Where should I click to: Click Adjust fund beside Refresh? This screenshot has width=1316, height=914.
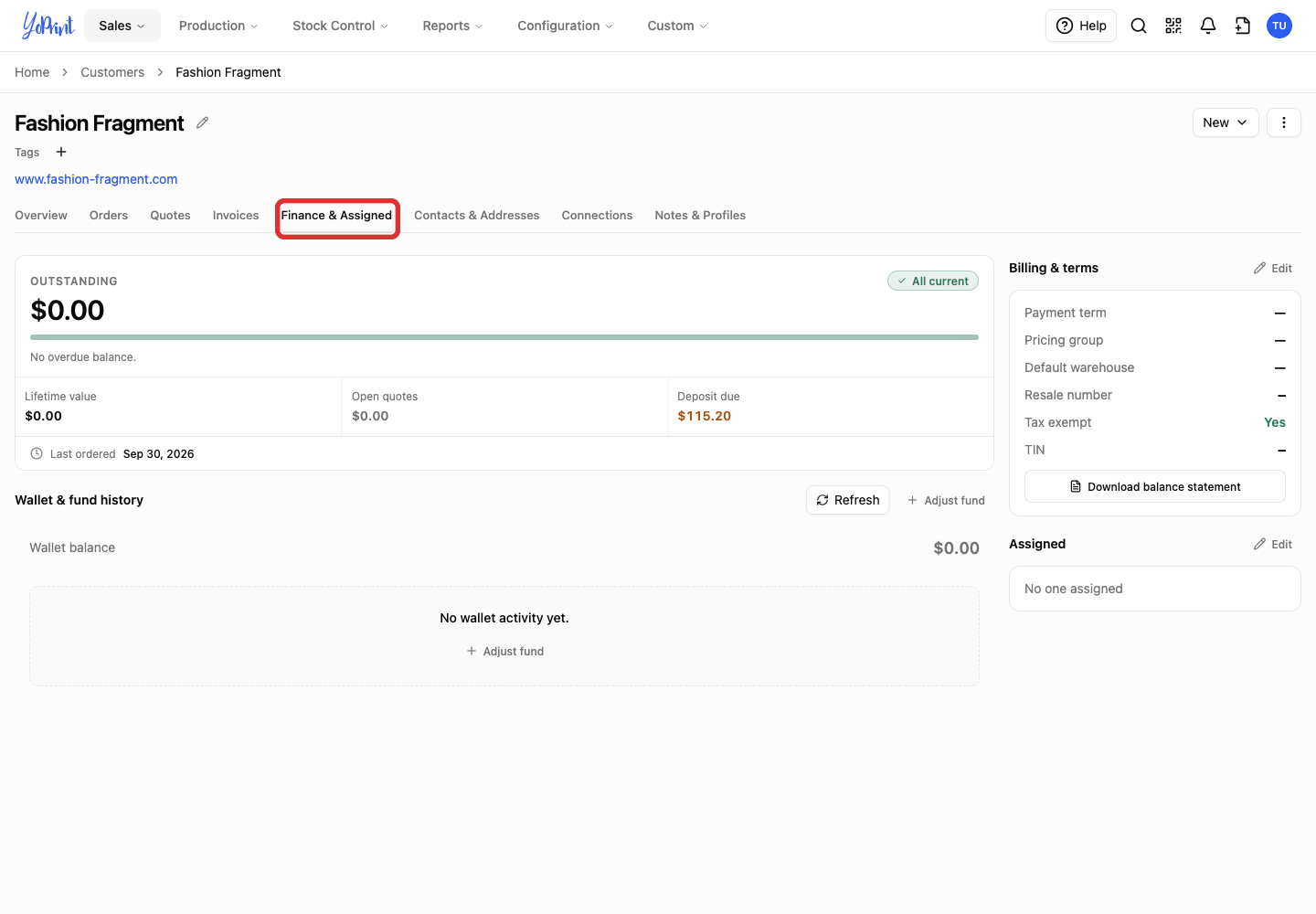(x=946, y=500)
